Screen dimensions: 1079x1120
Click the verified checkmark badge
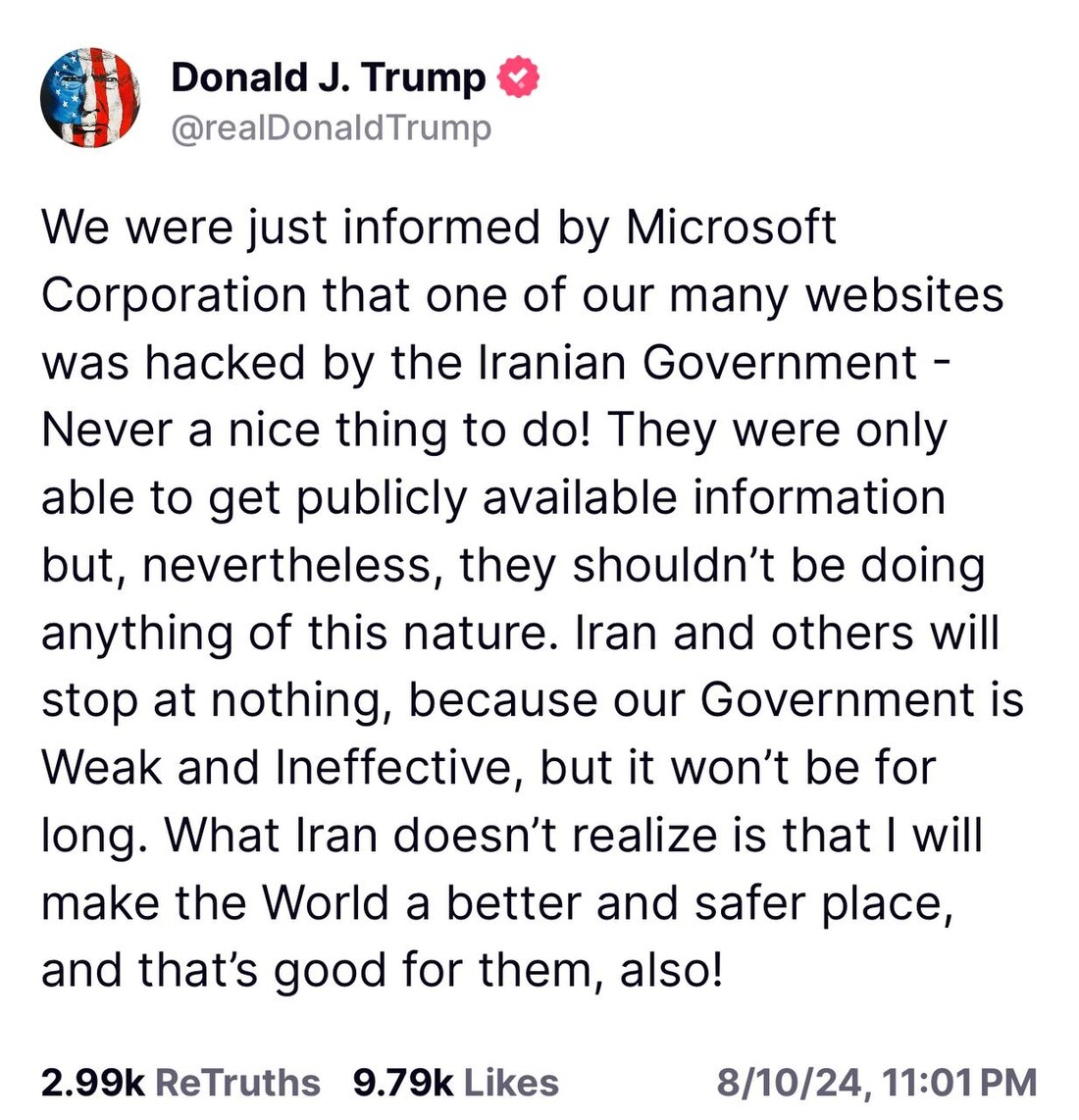pos(519,78)
